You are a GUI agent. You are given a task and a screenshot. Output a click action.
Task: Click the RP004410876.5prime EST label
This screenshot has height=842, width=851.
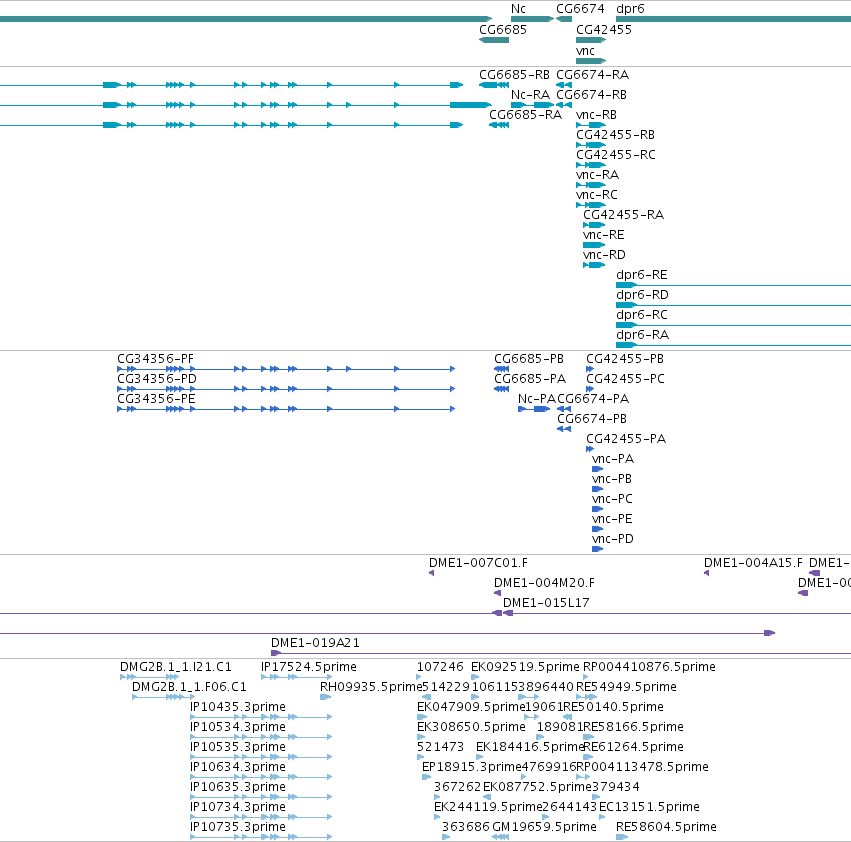coord(649,667)
